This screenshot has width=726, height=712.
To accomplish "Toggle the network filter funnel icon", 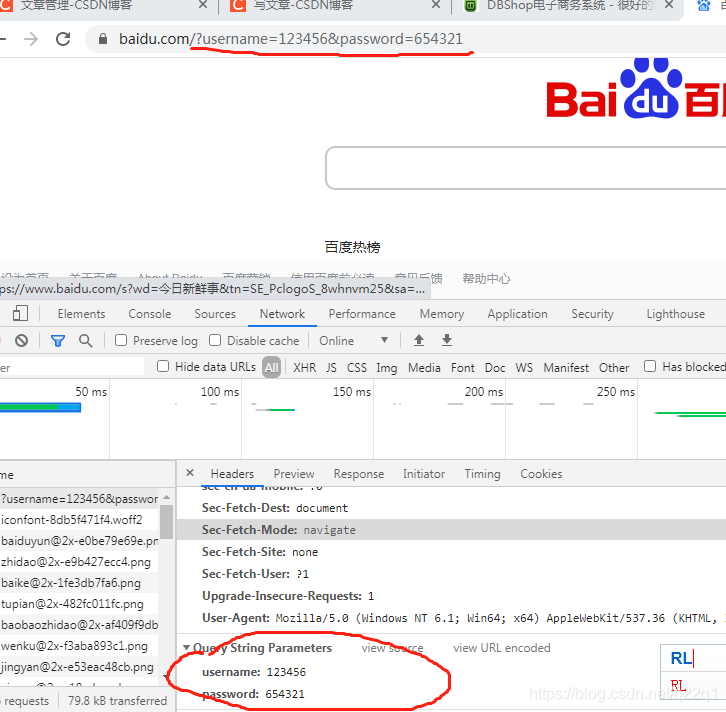I will (x=58, y=341).
